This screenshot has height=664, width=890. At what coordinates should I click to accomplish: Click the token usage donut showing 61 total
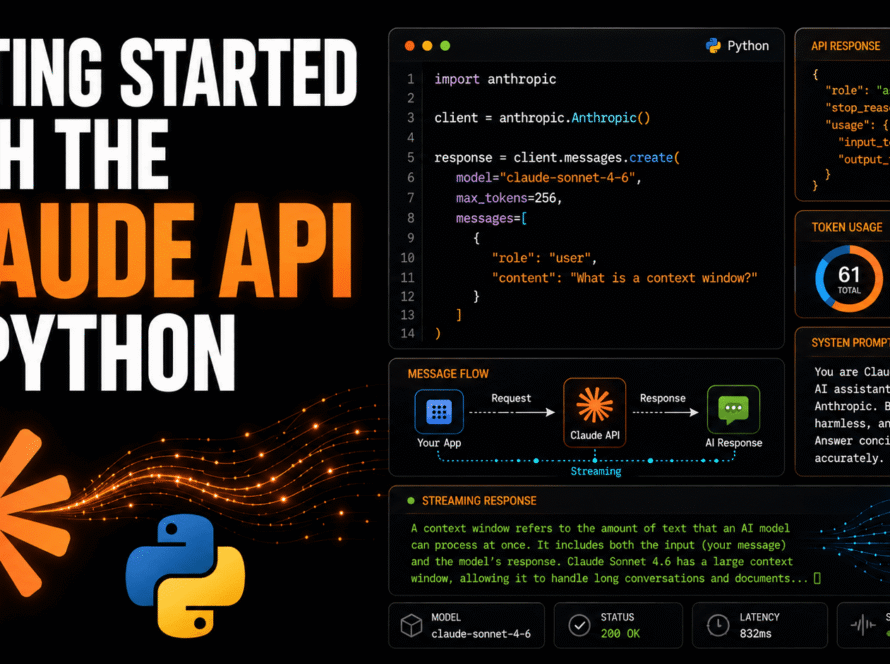849,279
